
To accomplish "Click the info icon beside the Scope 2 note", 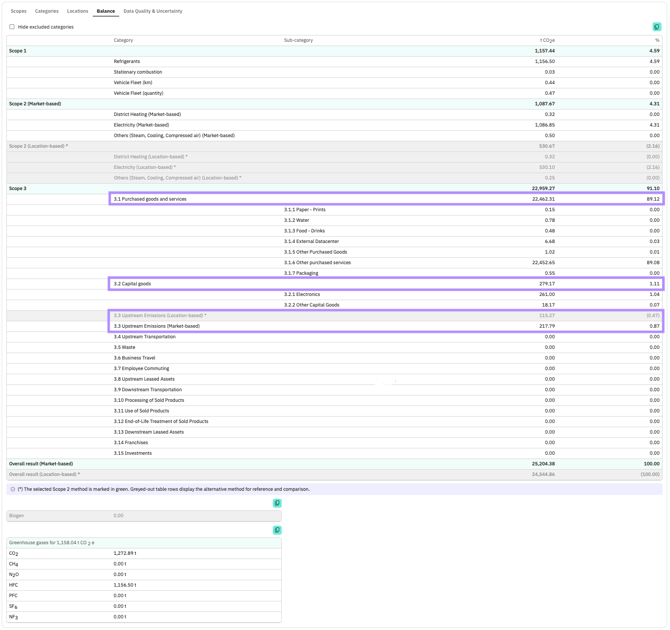I will (x=12, y=489).
